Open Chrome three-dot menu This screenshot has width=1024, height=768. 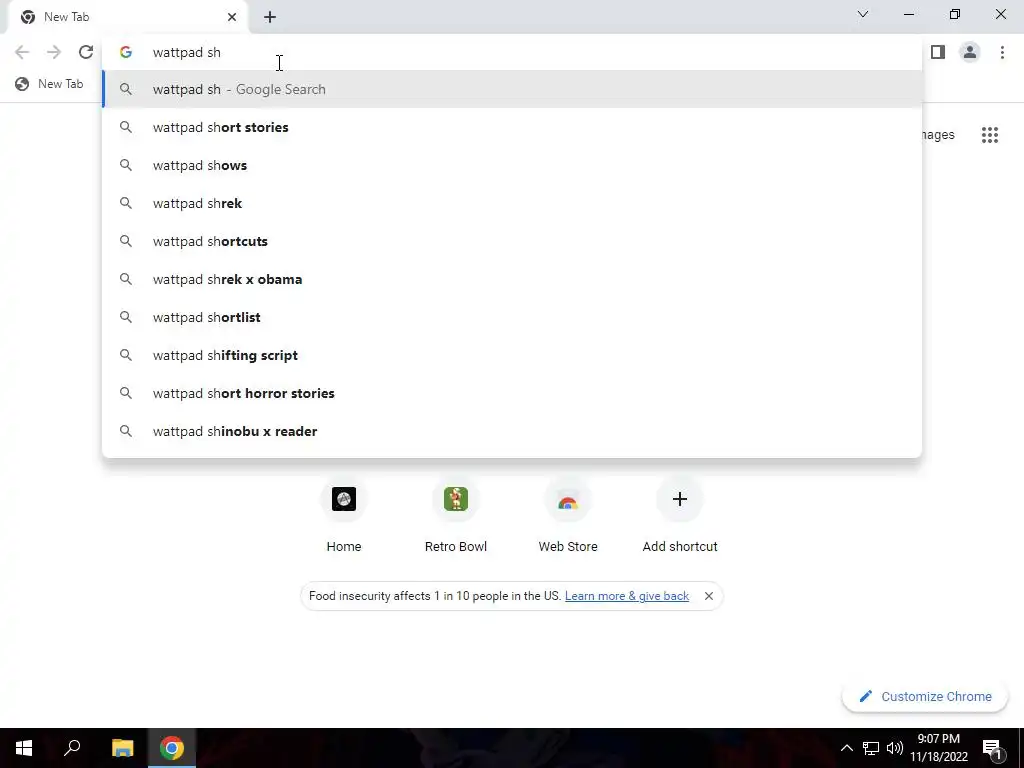[1002, 52]
